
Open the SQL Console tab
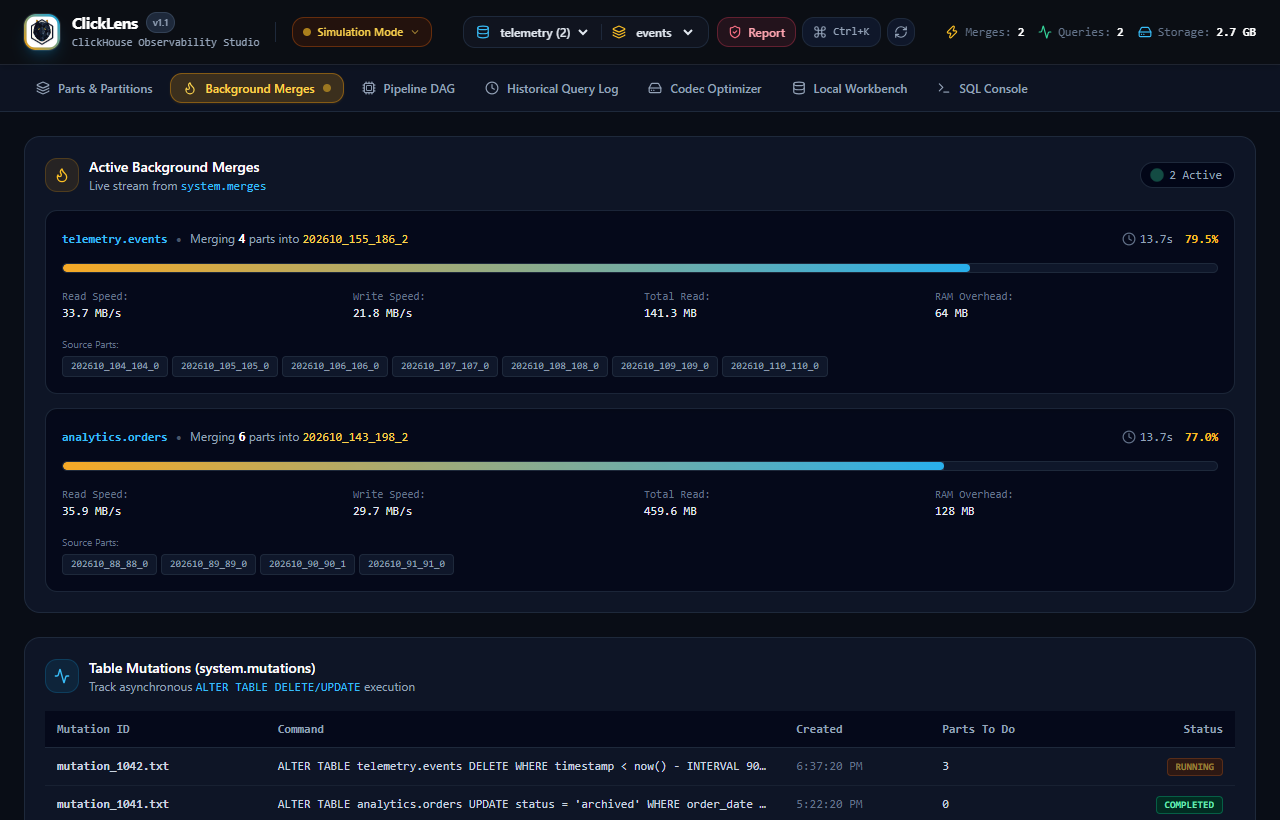pyautogui.click(x=982, y=88)
